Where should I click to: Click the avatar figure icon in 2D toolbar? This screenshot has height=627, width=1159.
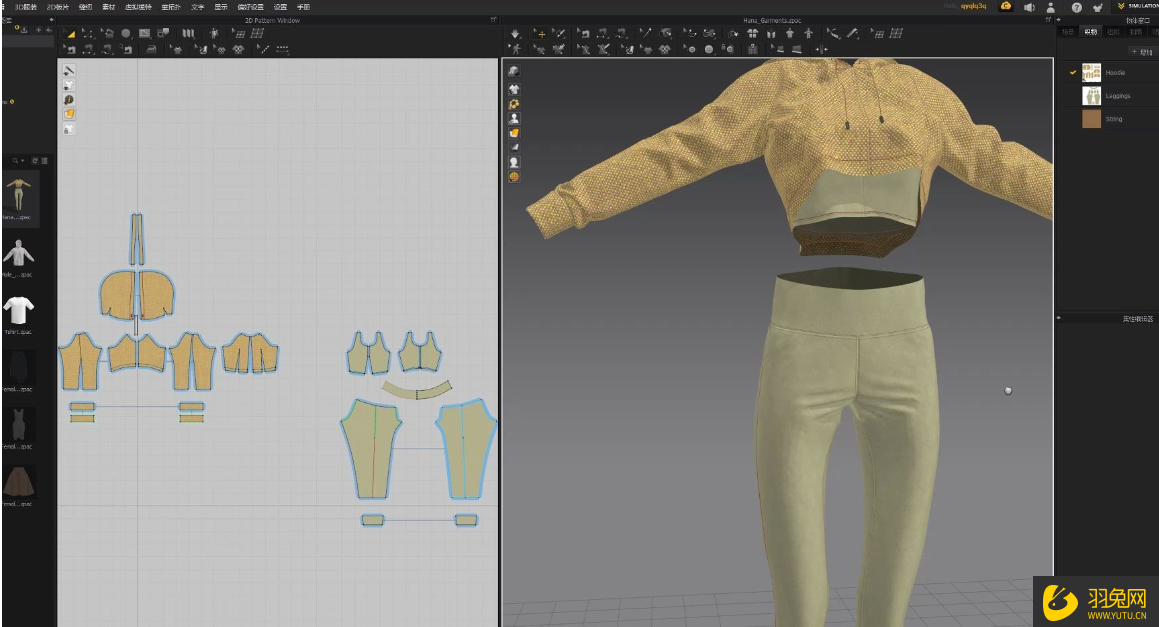(214, 33)
